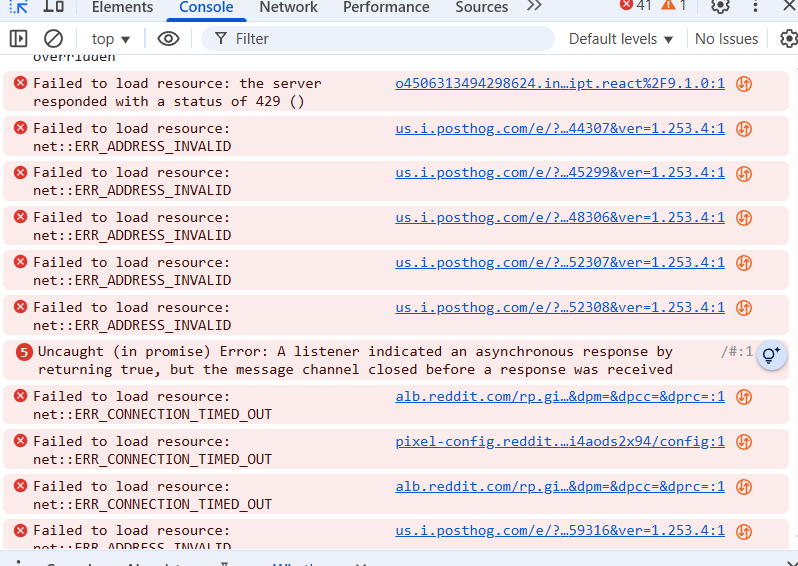Click orange icon on the pixel-config.reddit row

pos(744,442)
